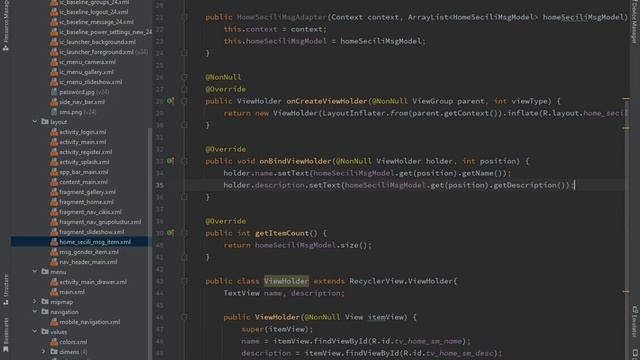Select main.xml under menu folder
Image resolution: width=640 pixels, height=360 pixels.
click(x=68, y=292)
